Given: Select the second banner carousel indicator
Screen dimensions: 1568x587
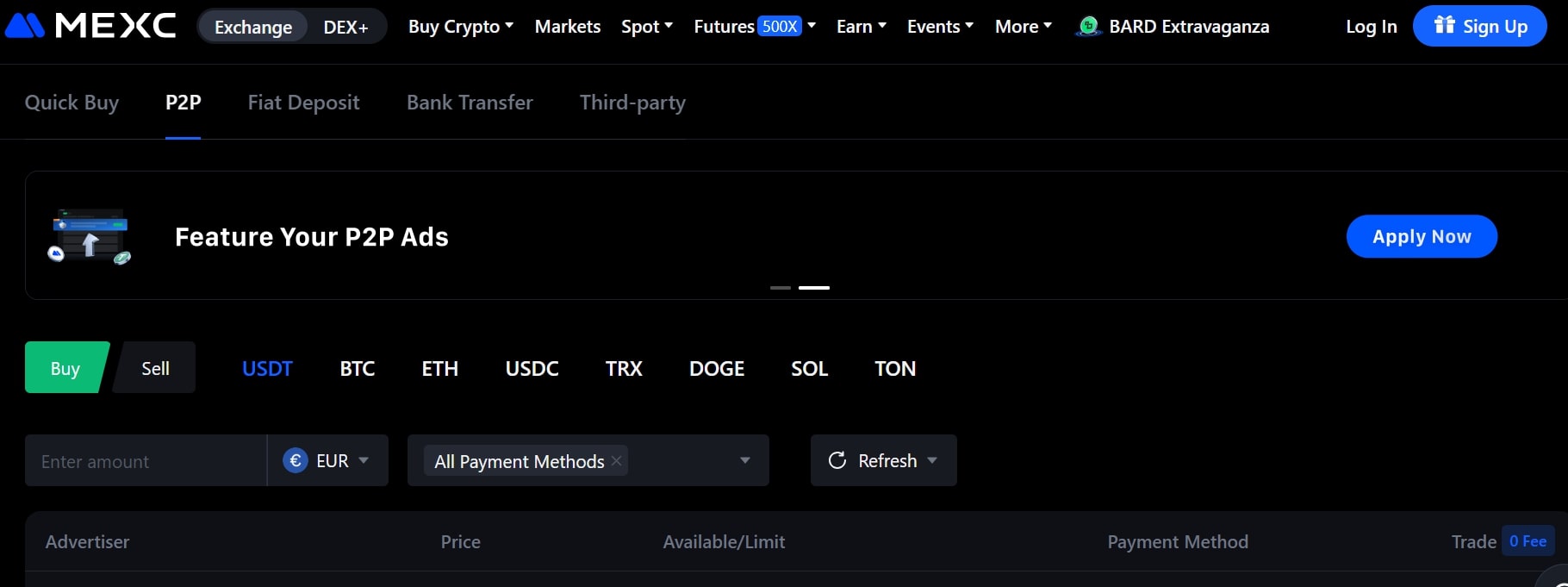Looking at the screenshot, I should [814, 287].
